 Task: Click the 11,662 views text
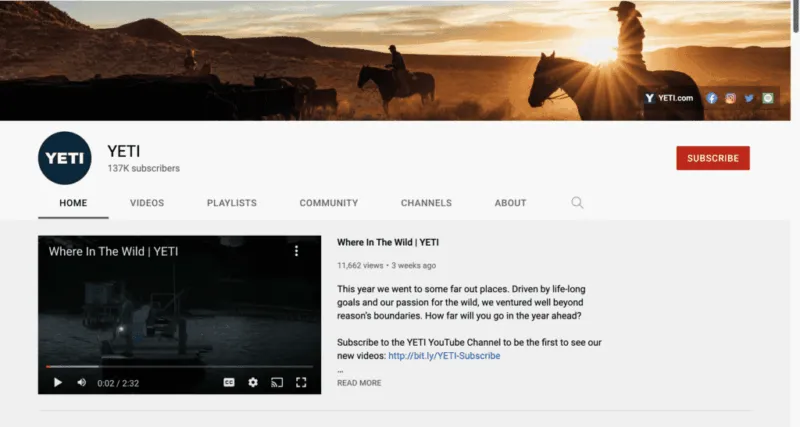[360, 265]
